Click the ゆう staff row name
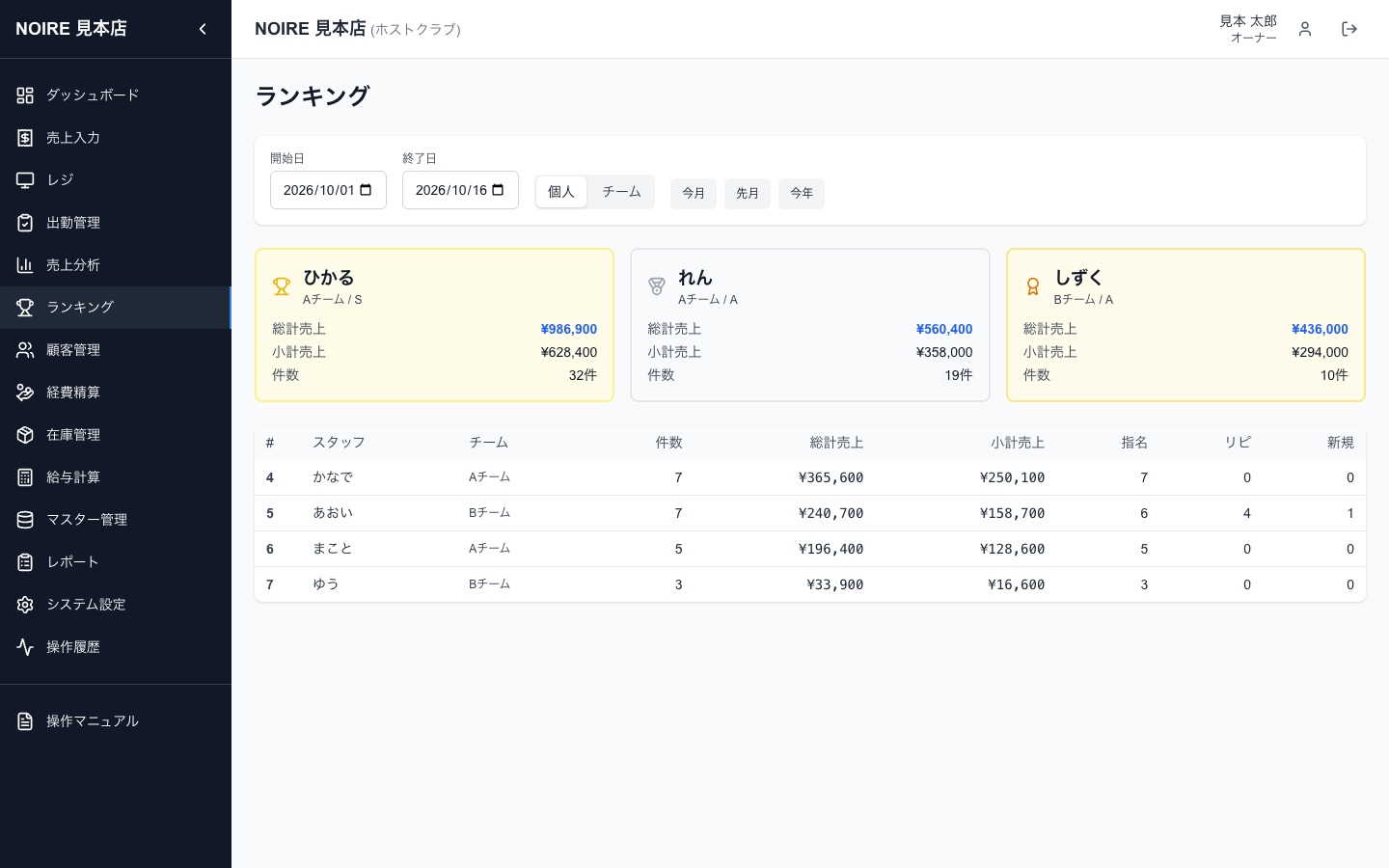This screenshot has width=1389, height=868. pos(326,584)
